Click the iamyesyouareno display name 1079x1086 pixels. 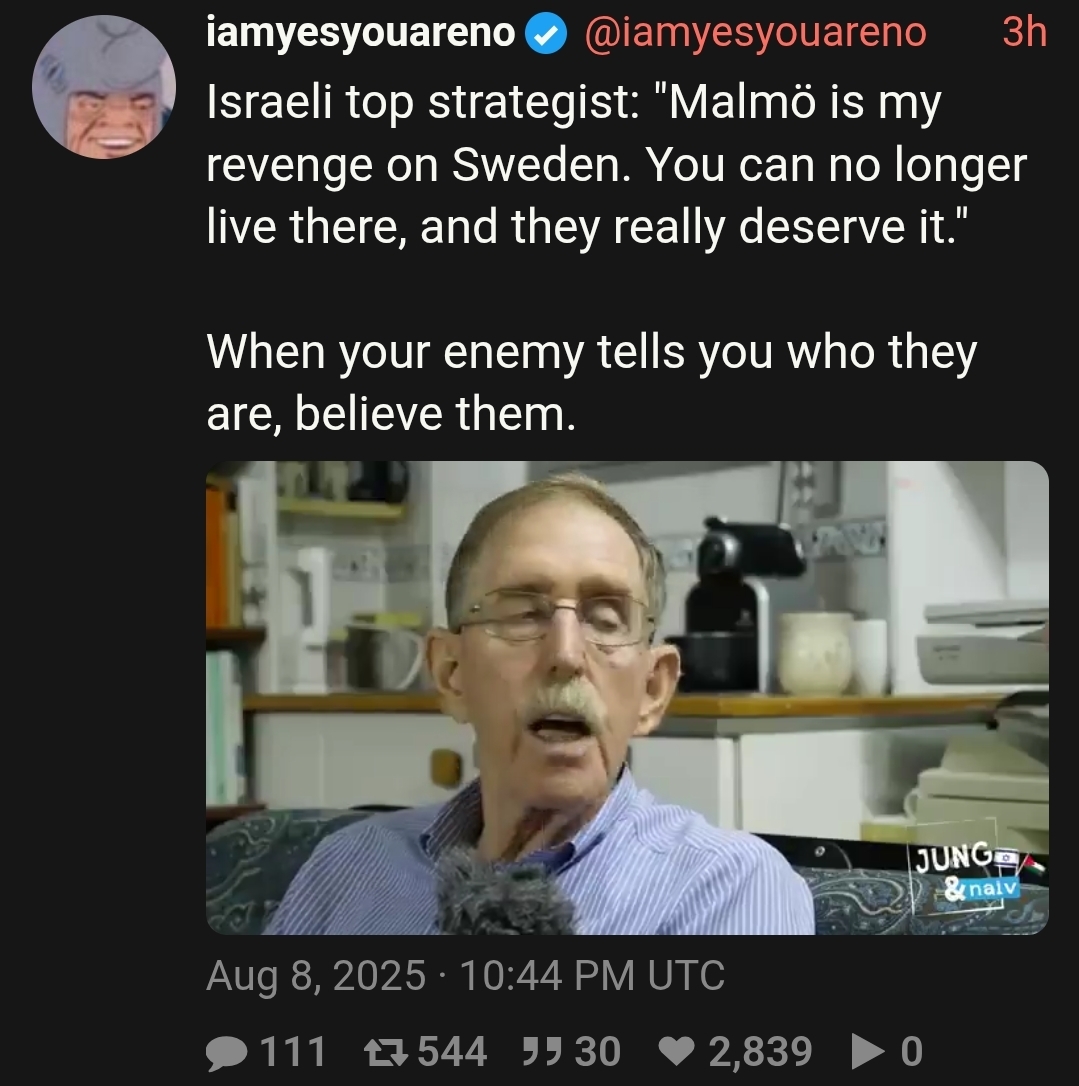pyautogui.click(x=361, y=33)
